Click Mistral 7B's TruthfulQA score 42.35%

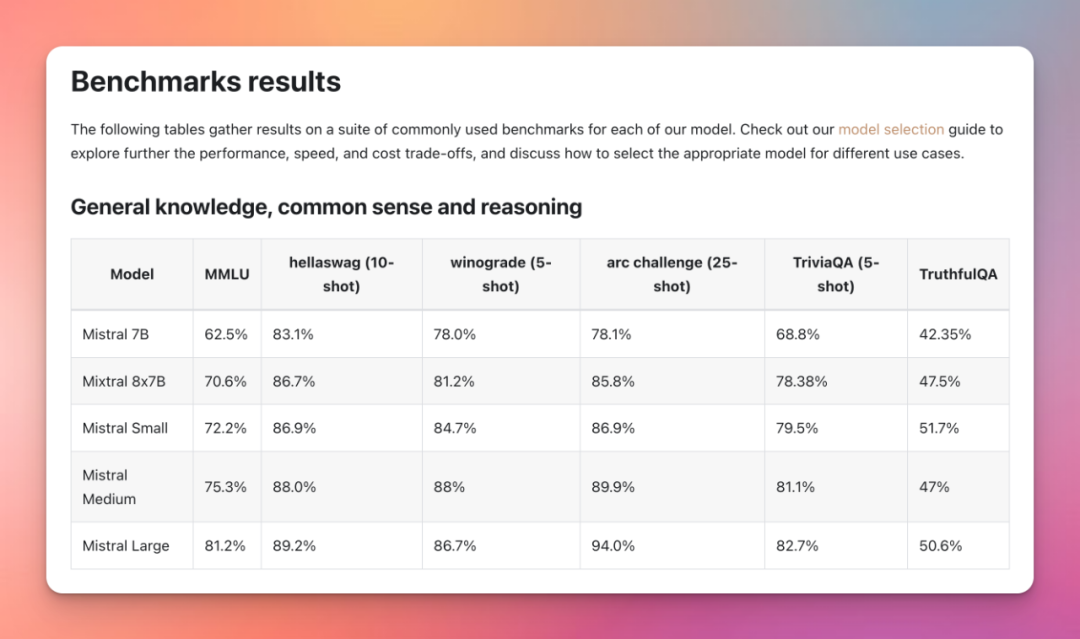[945, 334]
